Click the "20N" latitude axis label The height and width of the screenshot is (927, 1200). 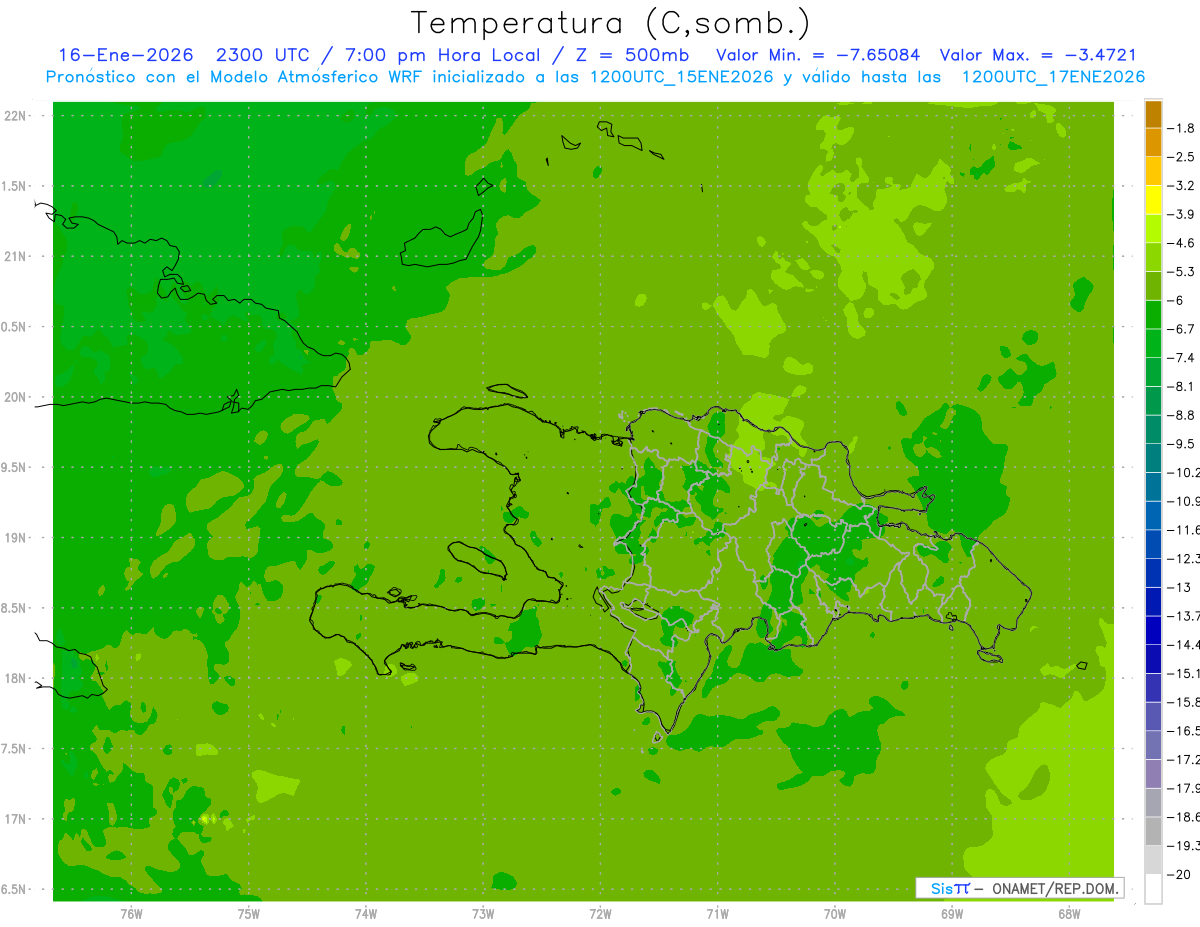point(15,397)
